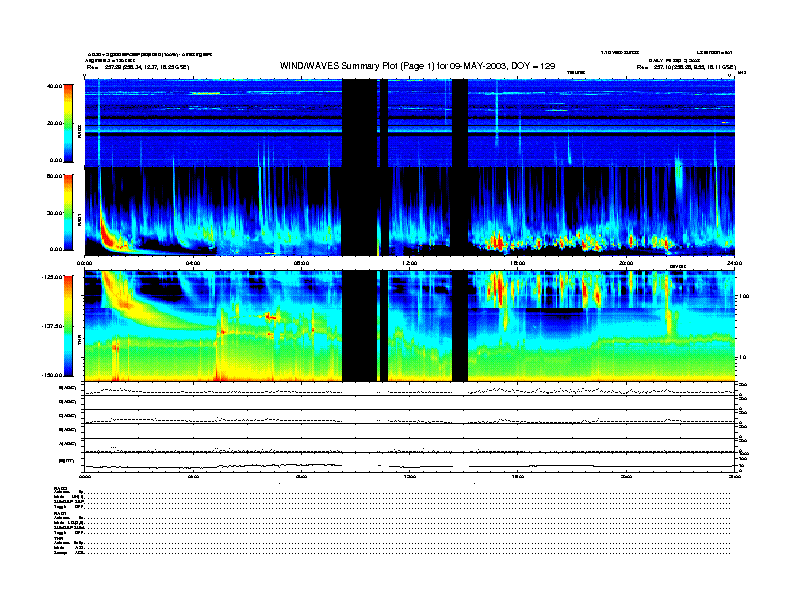
Task: Click the 10 tick label on TNR right axis
Action: (x=744, y=358)
